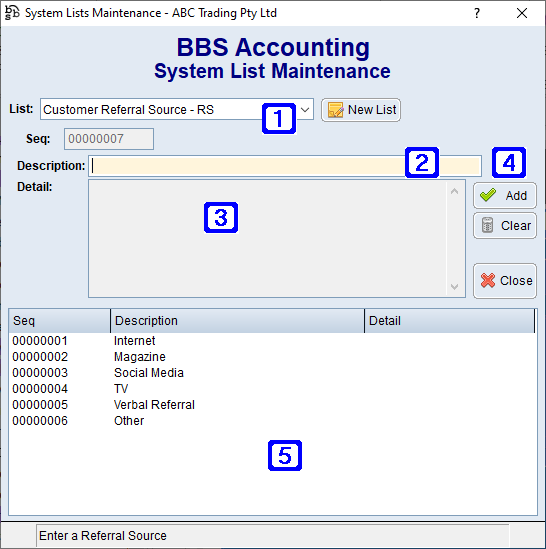This screenshot has width=546, height=549.
Task: Click sequence number 00000005
Action: point(40,405)
